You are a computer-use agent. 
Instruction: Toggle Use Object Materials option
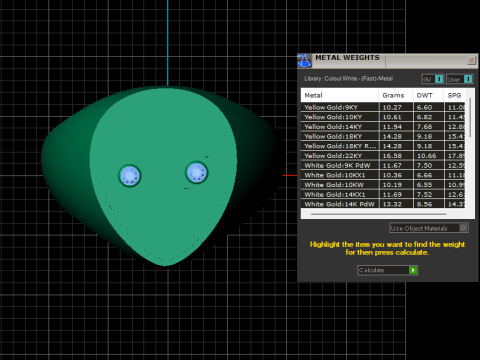(x=429, y=228)
